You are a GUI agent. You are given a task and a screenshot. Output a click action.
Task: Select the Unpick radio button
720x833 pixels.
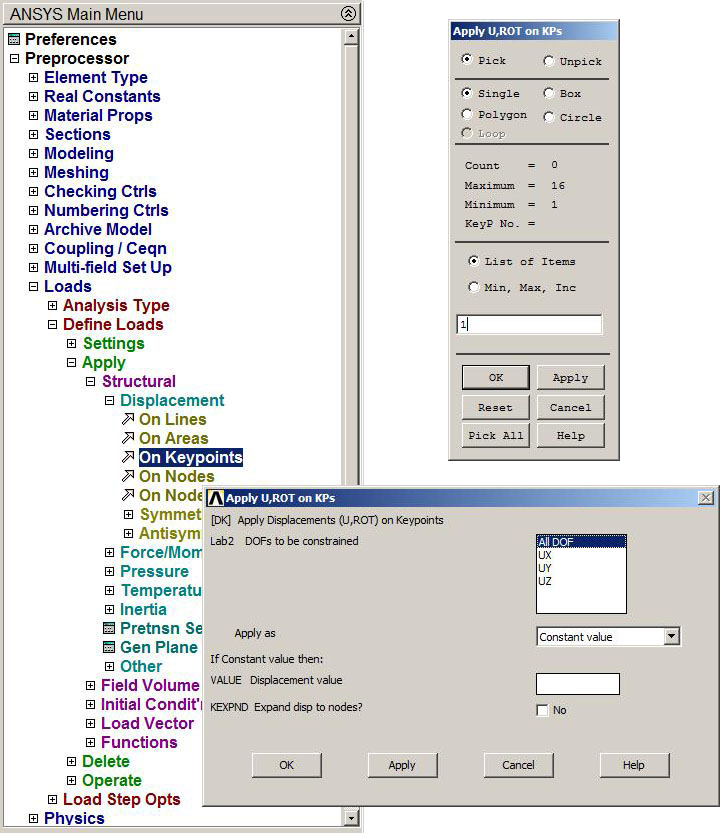pyautogui.click(x=549, y=61)
